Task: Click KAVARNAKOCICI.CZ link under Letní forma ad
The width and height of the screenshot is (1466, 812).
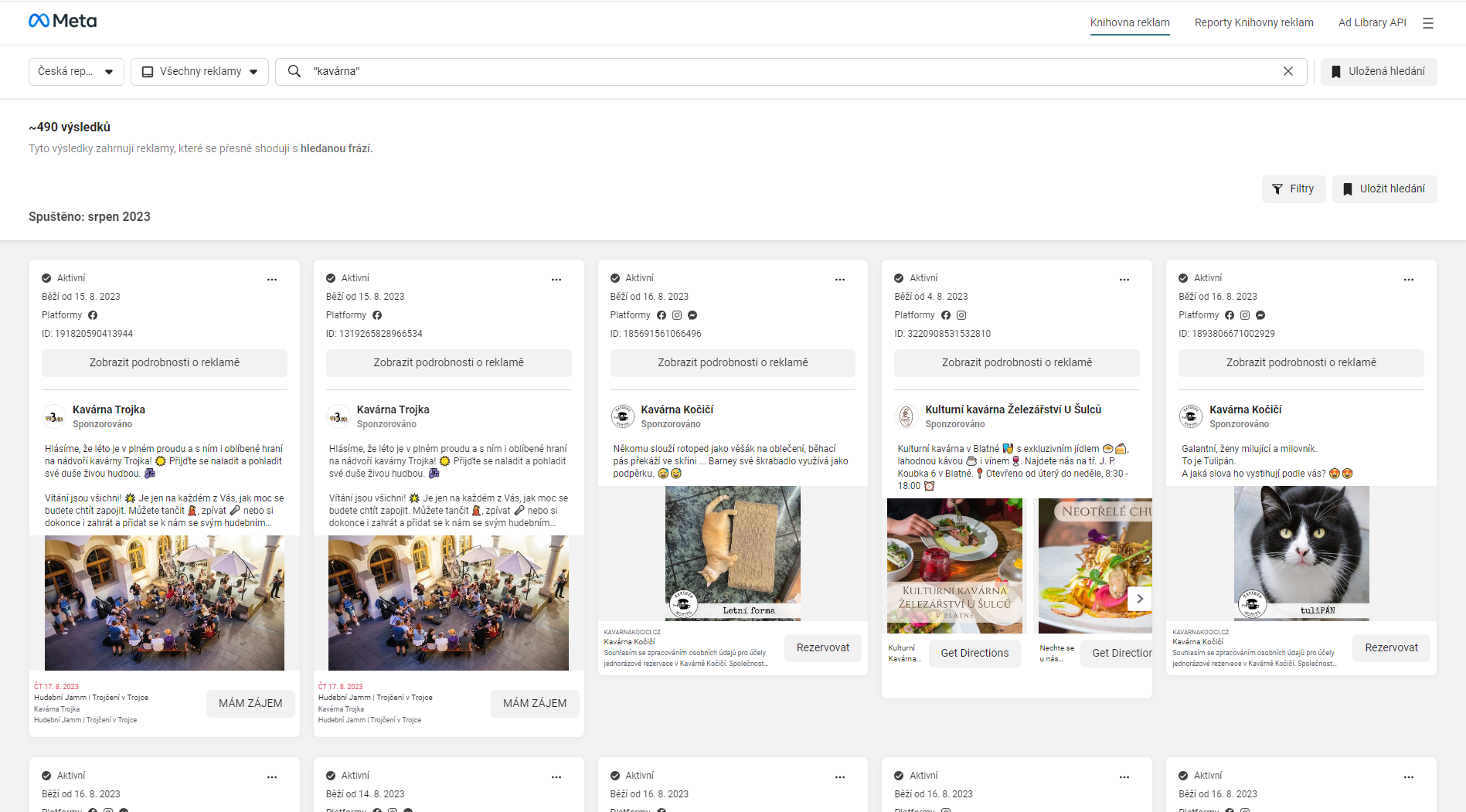Action: 632,632
